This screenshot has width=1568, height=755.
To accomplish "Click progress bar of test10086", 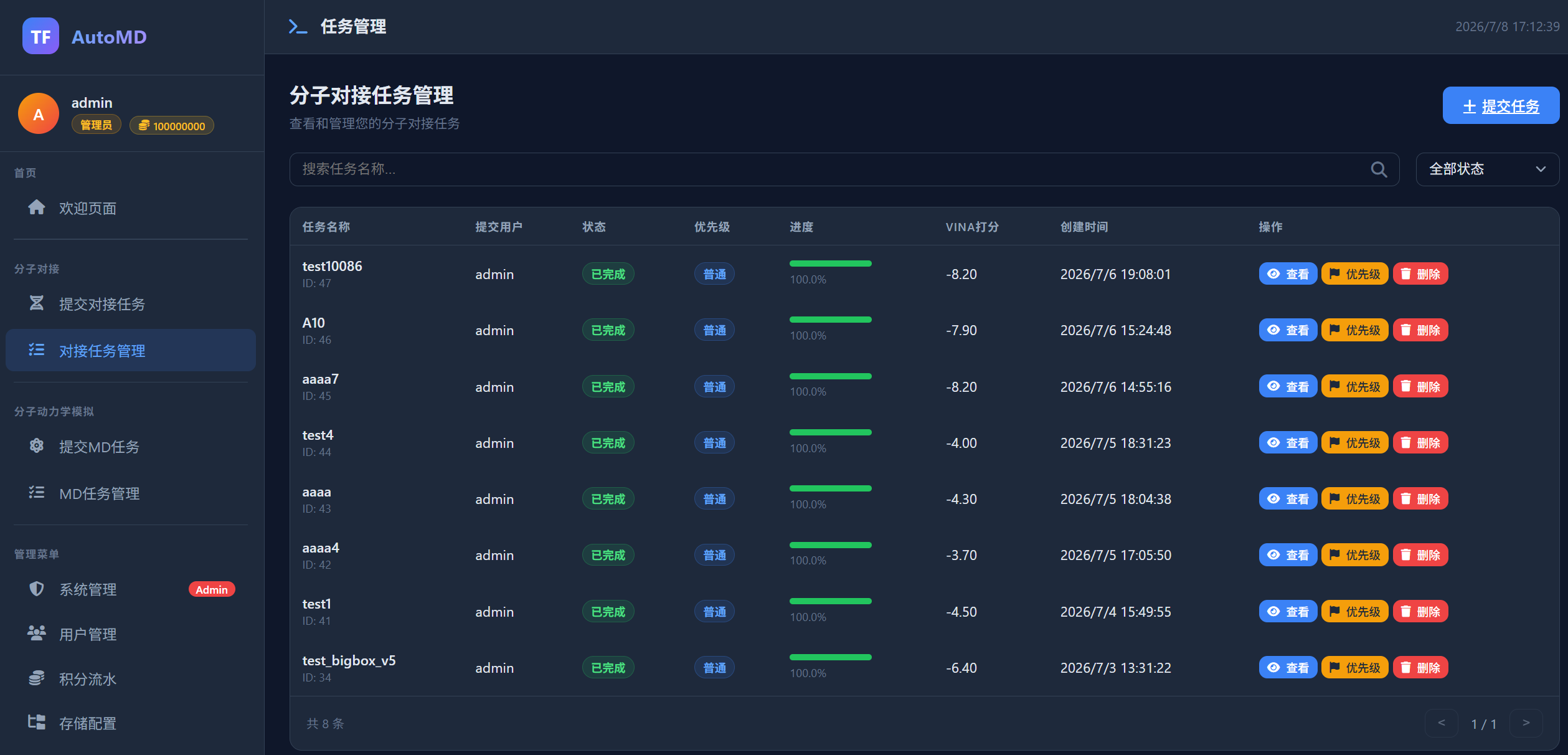I will click(830, 264).
